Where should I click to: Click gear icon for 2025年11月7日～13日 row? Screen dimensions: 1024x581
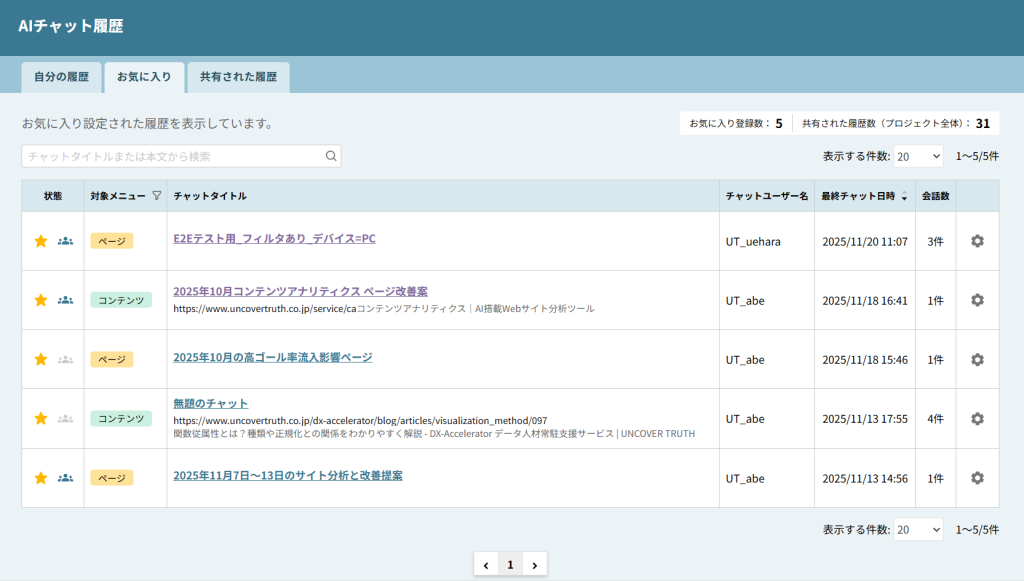point(977,478)
